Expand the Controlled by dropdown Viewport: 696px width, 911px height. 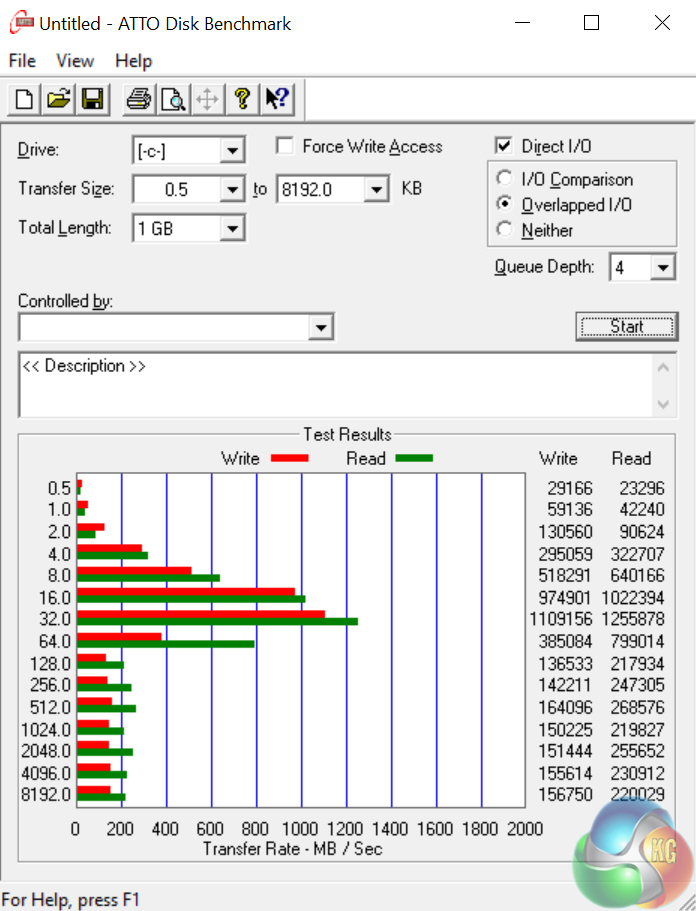click(321, 328)
